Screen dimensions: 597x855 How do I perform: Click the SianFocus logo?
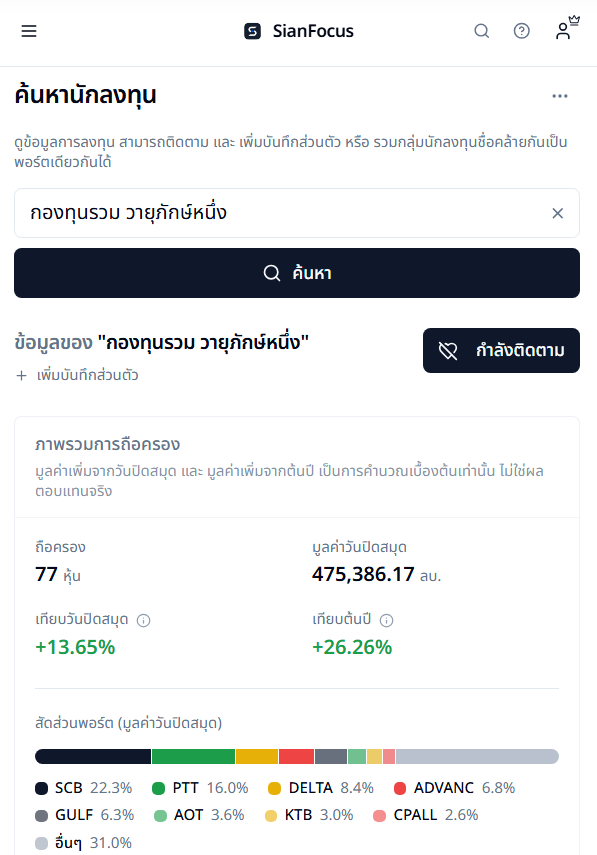[299, 31]
